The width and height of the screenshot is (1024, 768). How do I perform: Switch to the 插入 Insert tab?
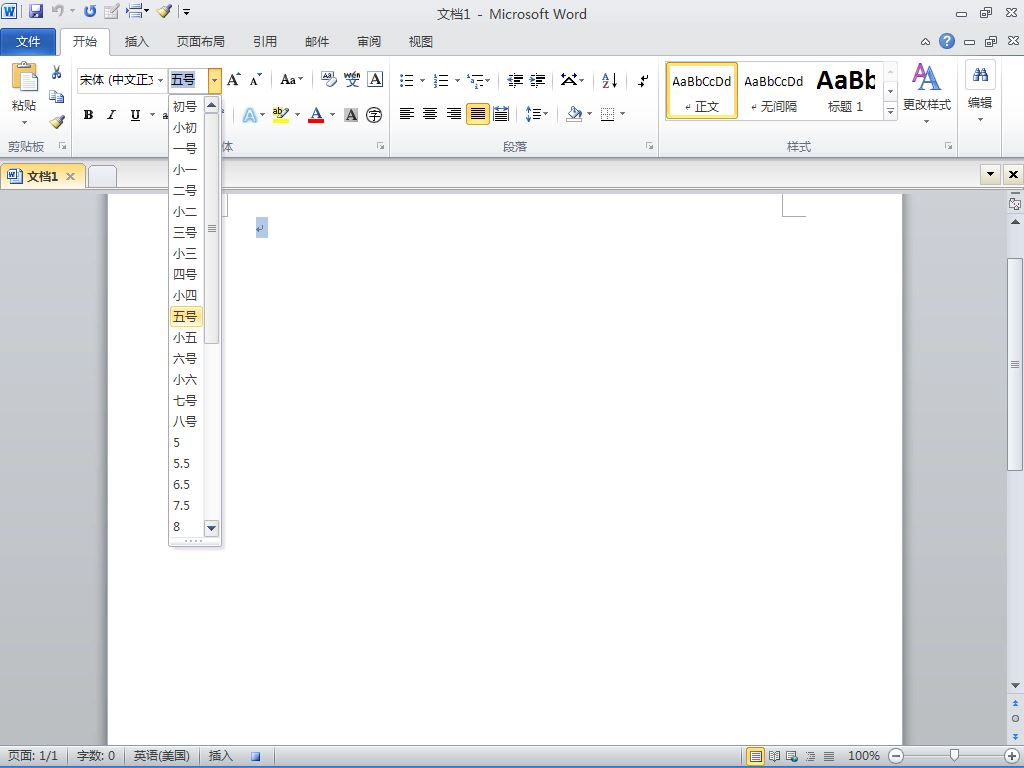tap(136, 42)
